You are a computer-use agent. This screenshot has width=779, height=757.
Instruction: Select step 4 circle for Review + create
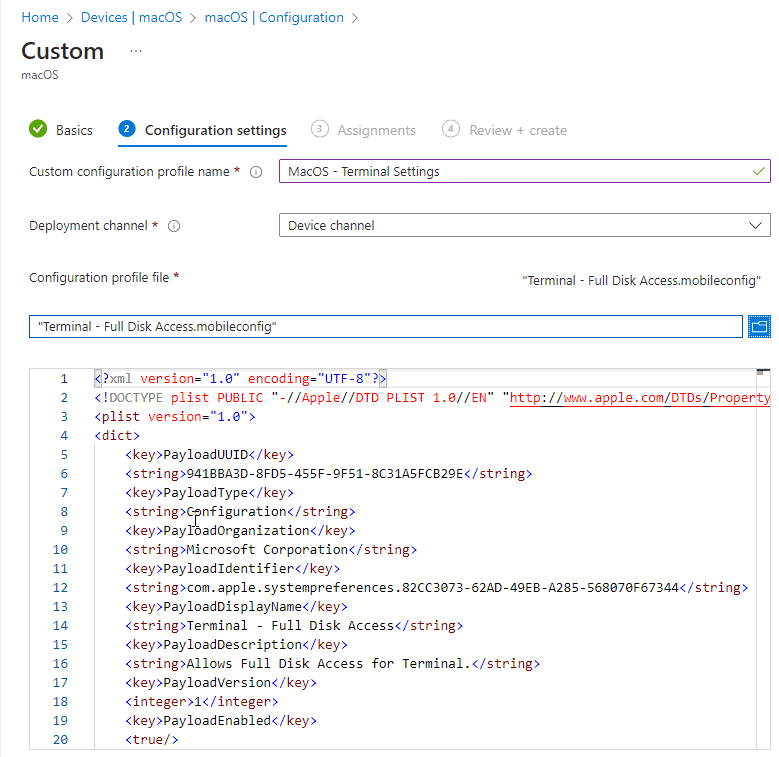pyautogui.click(x=451, y=129)
